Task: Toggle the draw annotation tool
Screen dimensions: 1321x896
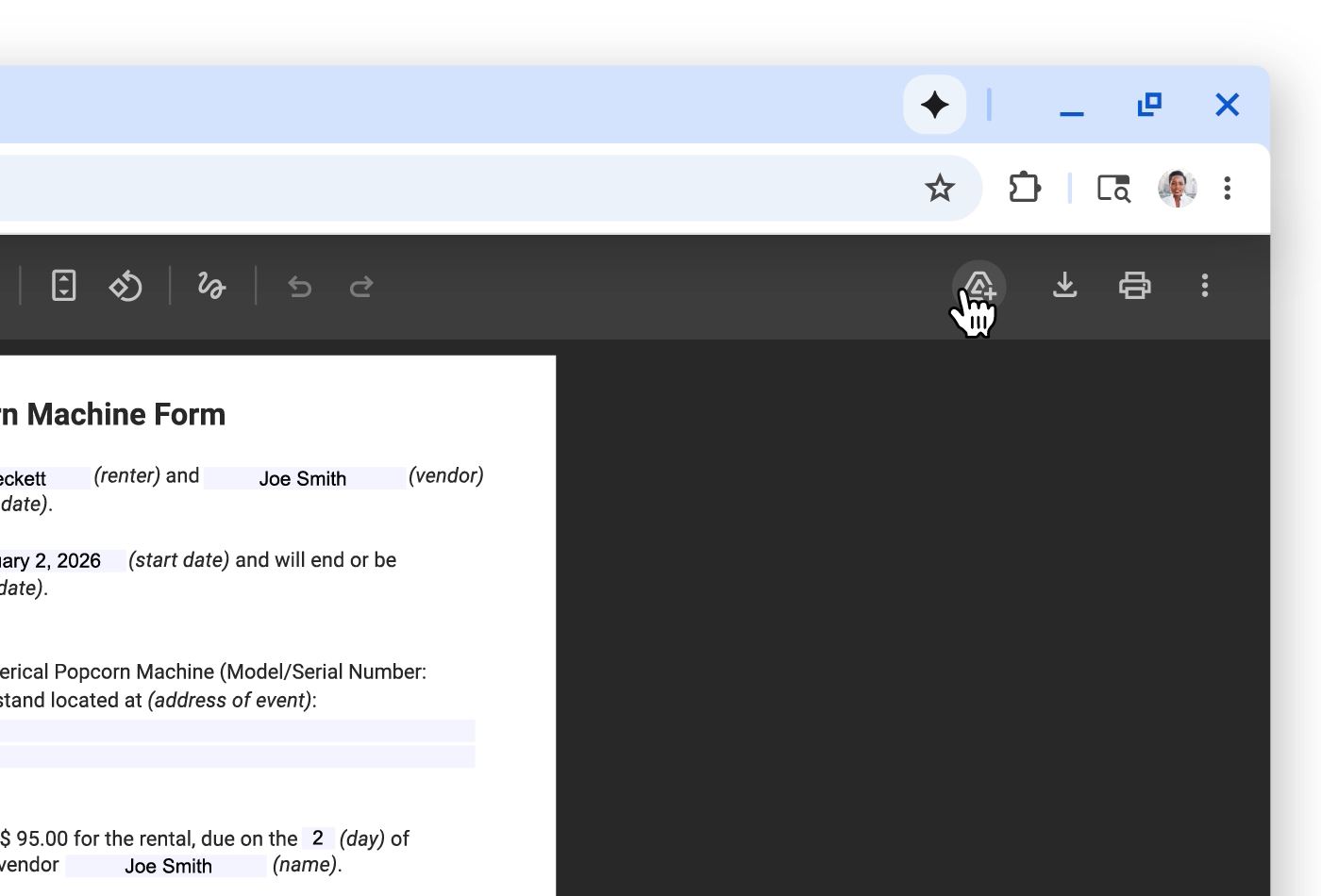Action: pos(211,286)
